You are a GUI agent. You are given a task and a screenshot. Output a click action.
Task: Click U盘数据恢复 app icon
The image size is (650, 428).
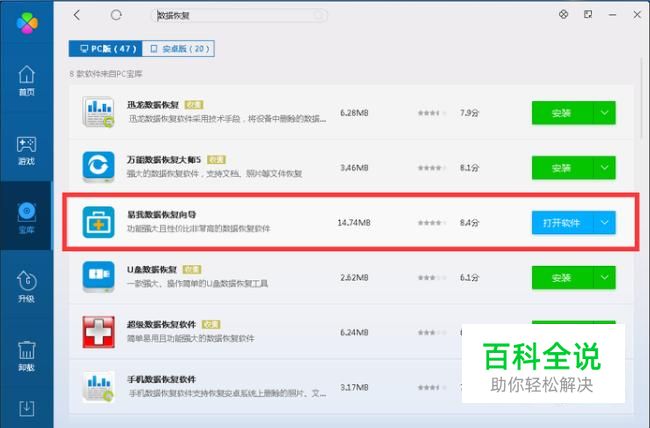click(x=98, y=277)
